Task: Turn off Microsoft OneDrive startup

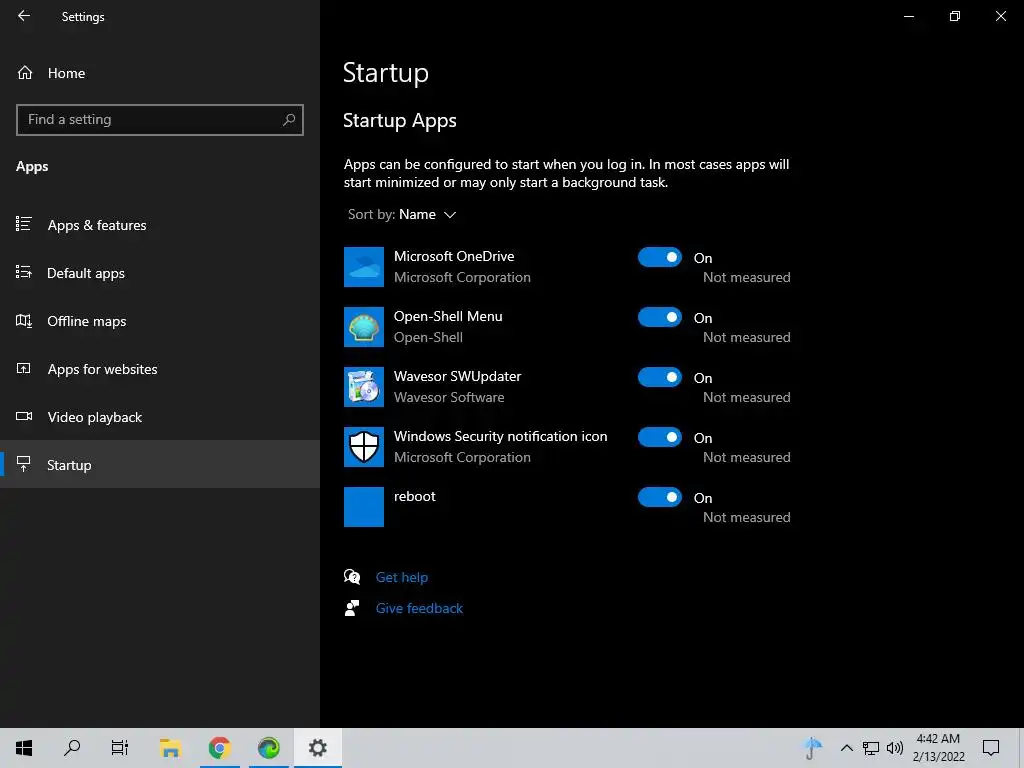Action: [660, 257]
